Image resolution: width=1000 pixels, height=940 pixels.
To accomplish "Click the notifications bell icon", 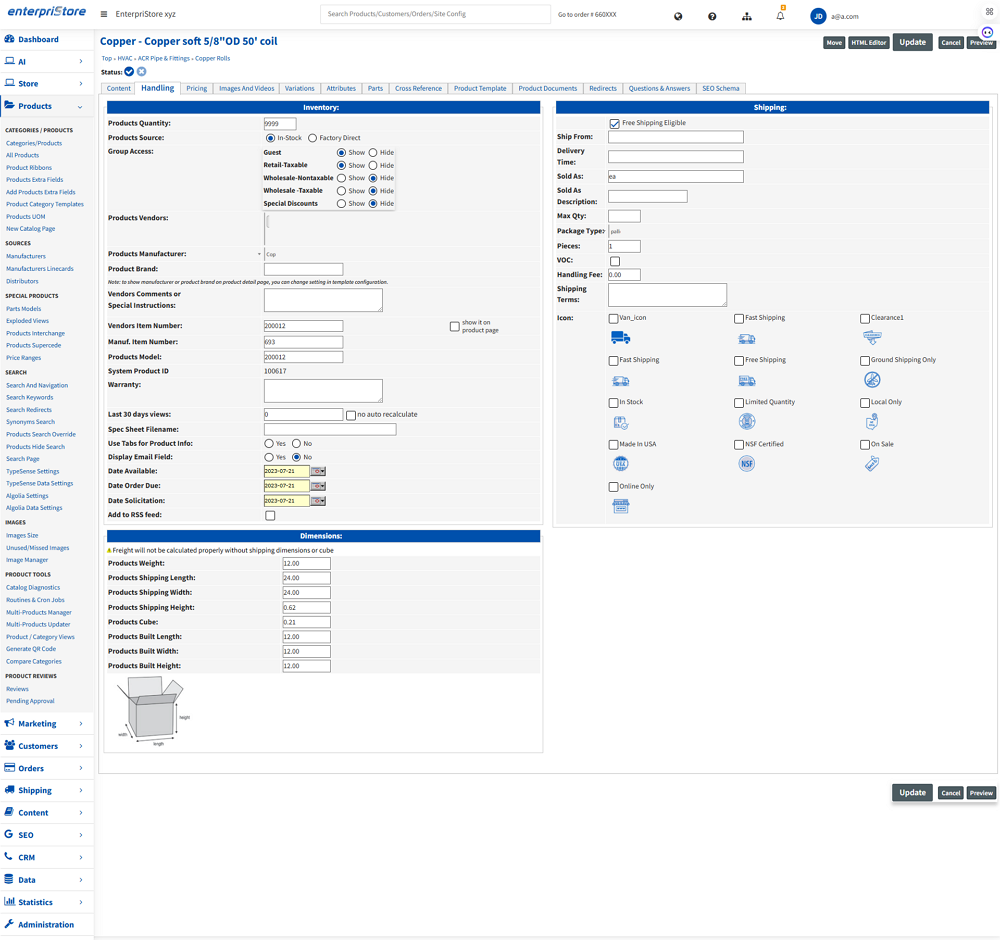I will coord(780,16).
